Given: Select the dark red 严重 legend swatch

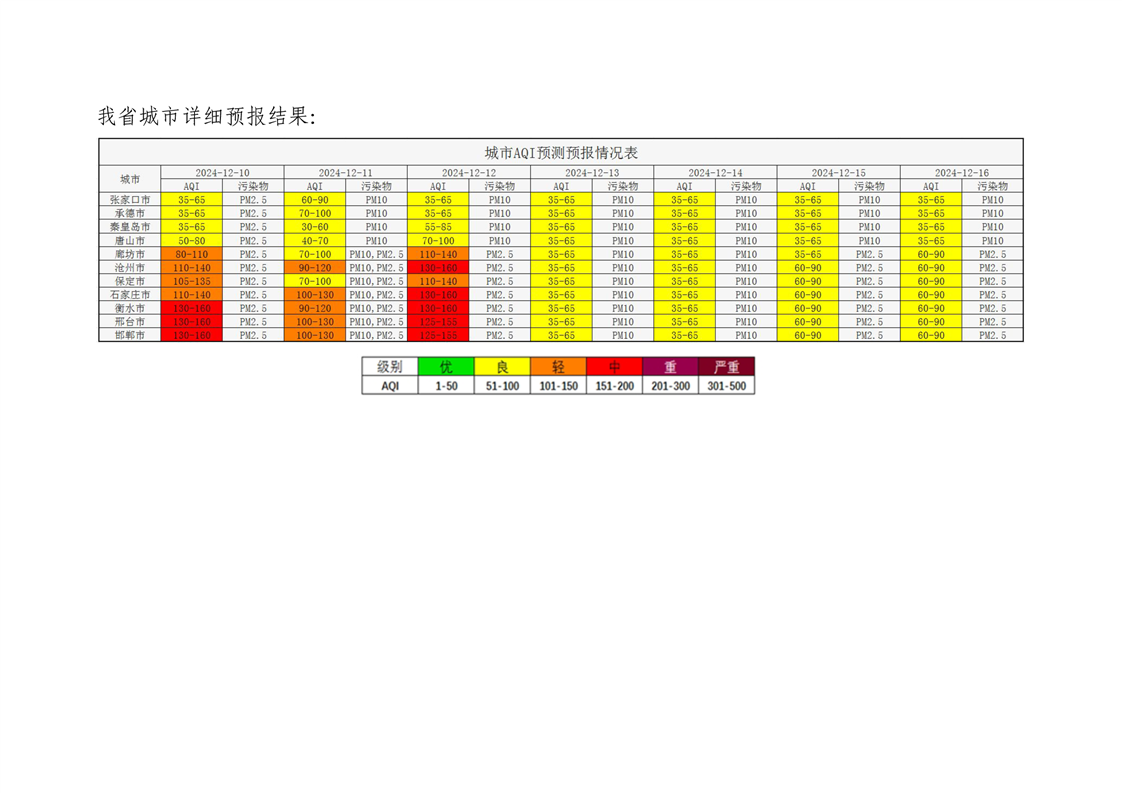Looking at the screenshot, I should click(727, 367).
